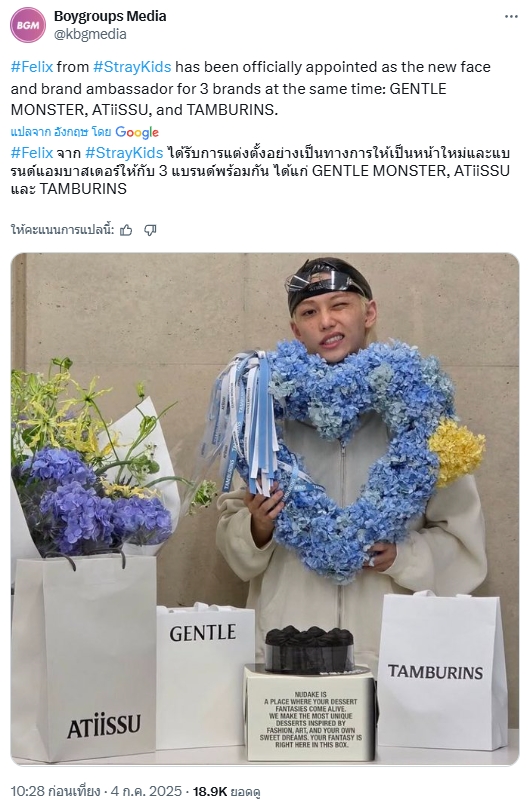Viewport: 532px width, 804px height.
Task: Open the 18.9K views count
Action: (210, 791)
